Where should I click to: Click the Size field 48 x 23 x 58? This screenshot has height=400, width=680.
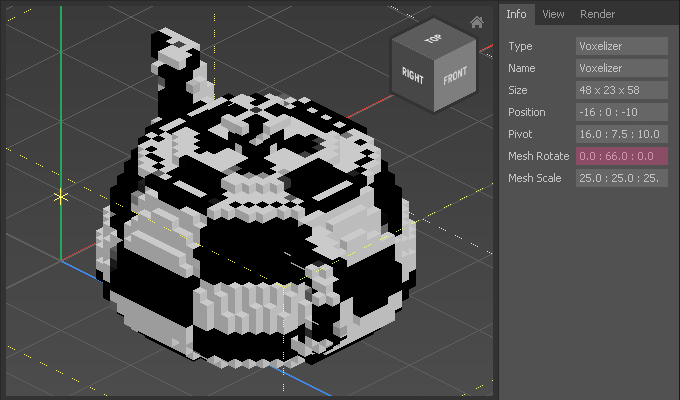tap(622, 90)
